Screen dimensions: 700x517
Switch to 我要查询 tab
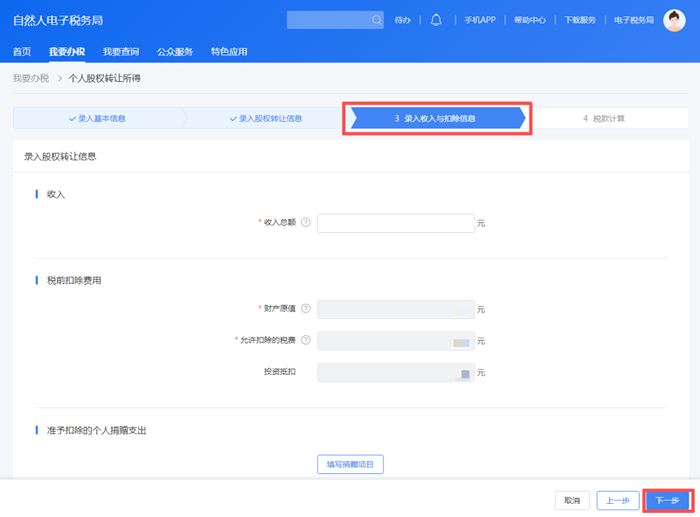click(121, 51)
